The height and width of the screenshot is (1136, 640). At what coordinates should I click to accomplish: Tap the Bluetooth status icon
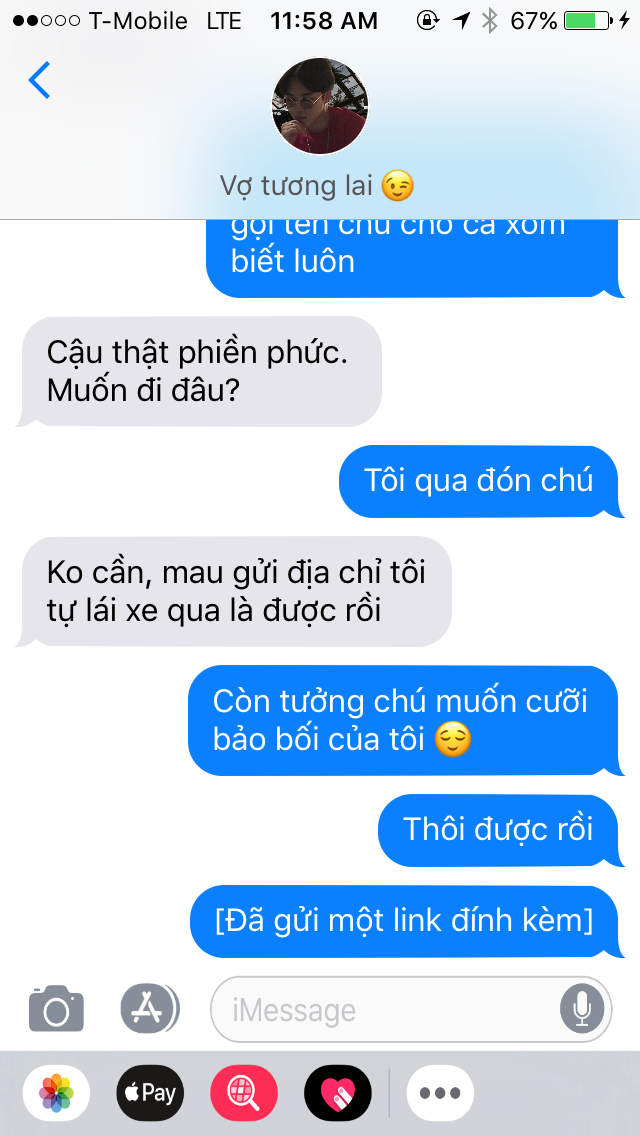click(x=491, y=21)
